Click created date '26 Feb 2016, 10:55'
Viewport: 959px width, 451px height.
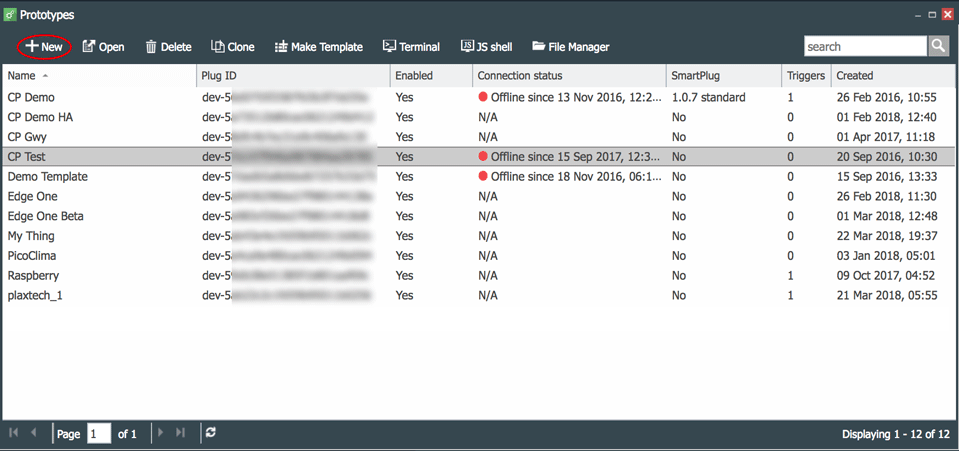click(x=886, y=97)
